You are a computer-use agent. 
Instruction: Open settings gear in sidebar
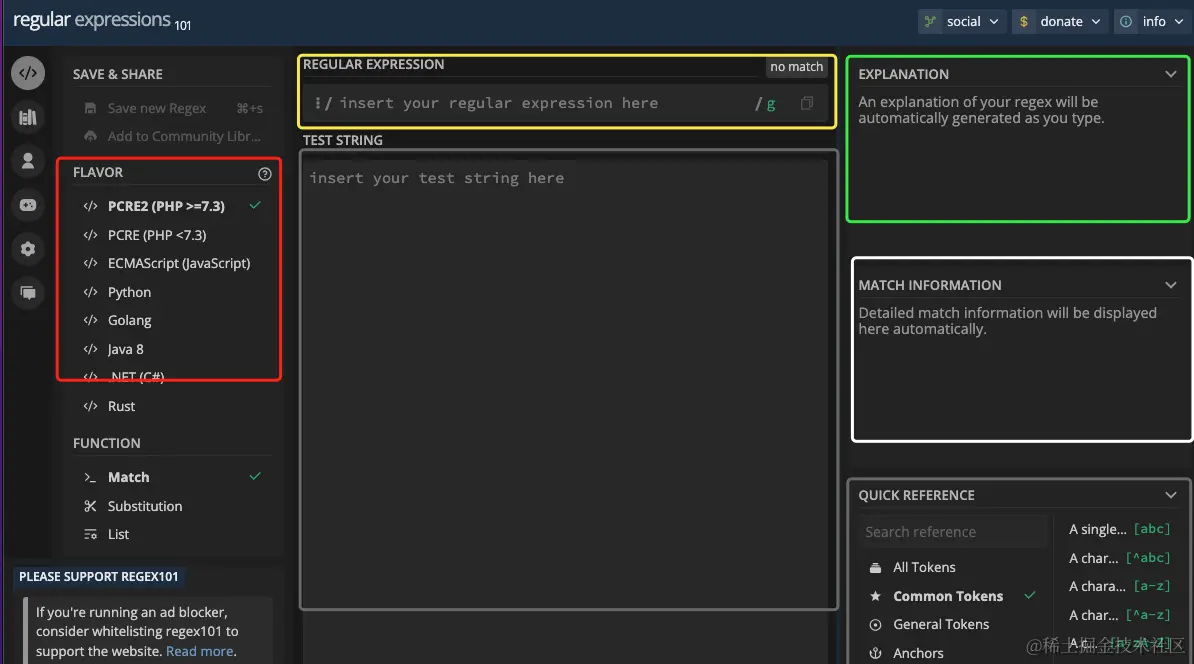(28, 249)
